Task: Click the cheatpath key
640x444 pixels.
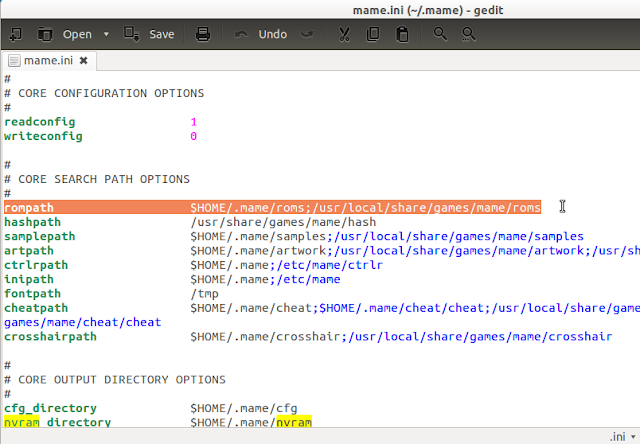Action: point(36,308)
